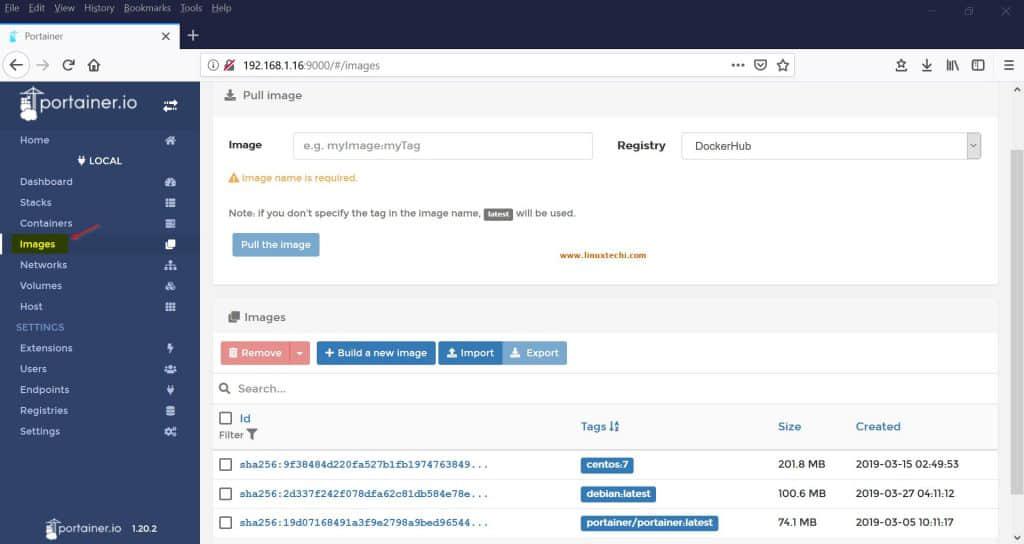This screenshot has width=1024, height=544.
Task: Click the Volumes cubes icon in sidebar
Action: (170, 286)
